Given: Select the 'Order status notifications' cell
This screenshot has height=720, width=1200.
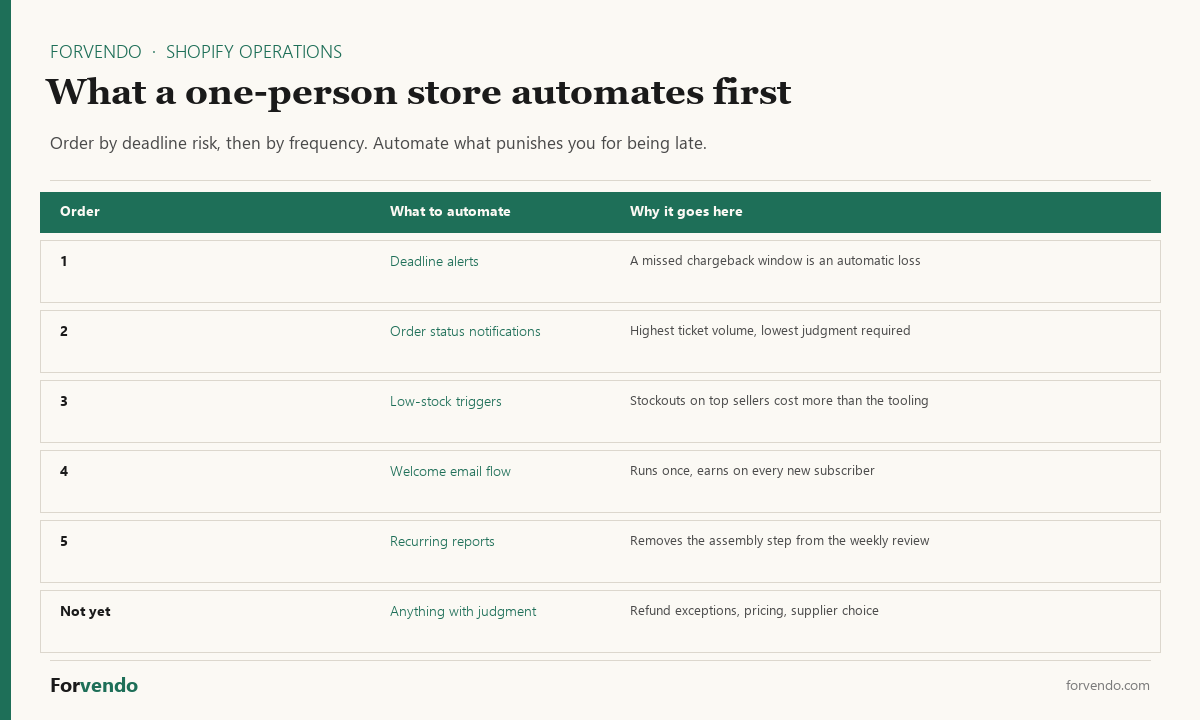Looking at the screenshot, I should (x=465, y=331).
